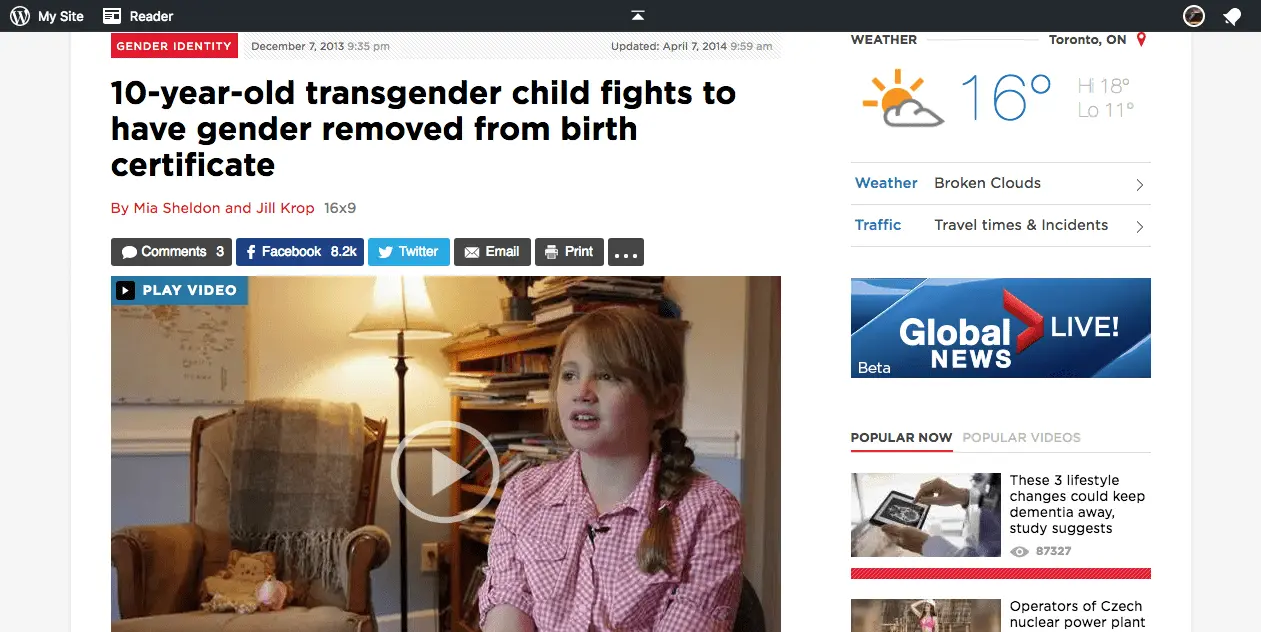This screenshot has width=1261, height=632.
Task: Select the Popular Now tab
Action: pyautogui.click(x=901, y=438)
